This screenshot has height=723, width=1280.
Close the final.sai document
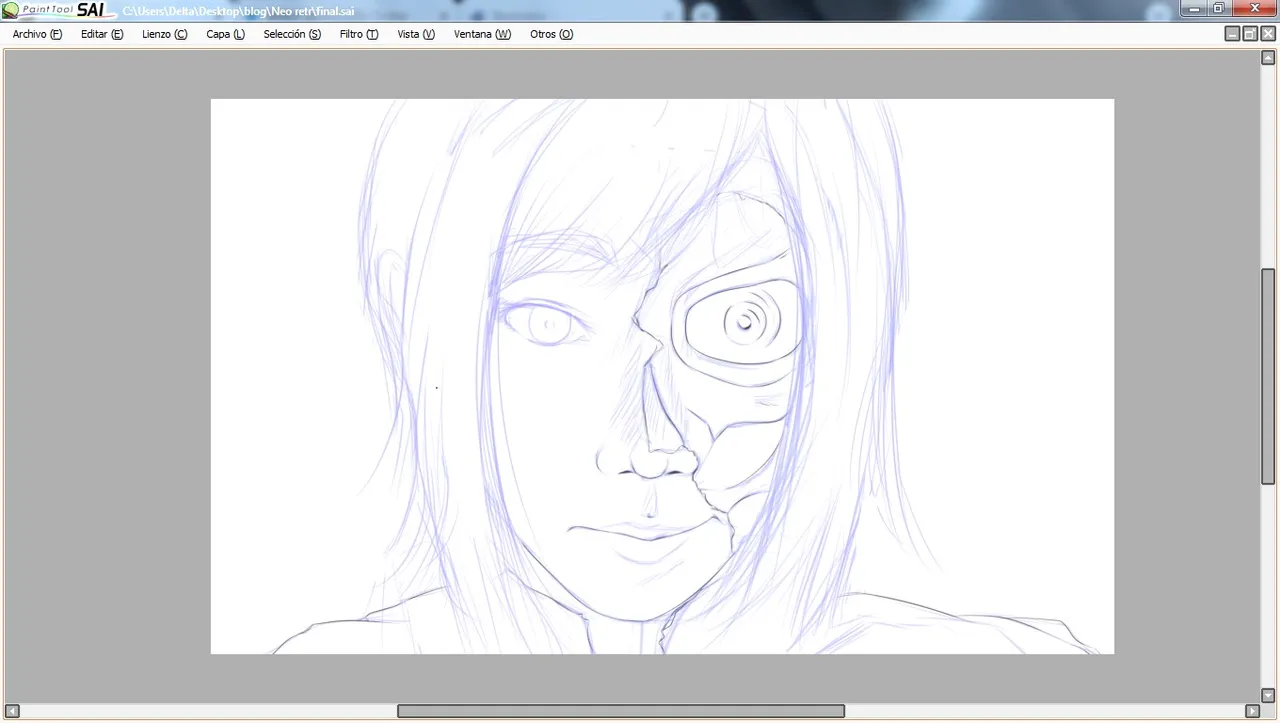1268,34
